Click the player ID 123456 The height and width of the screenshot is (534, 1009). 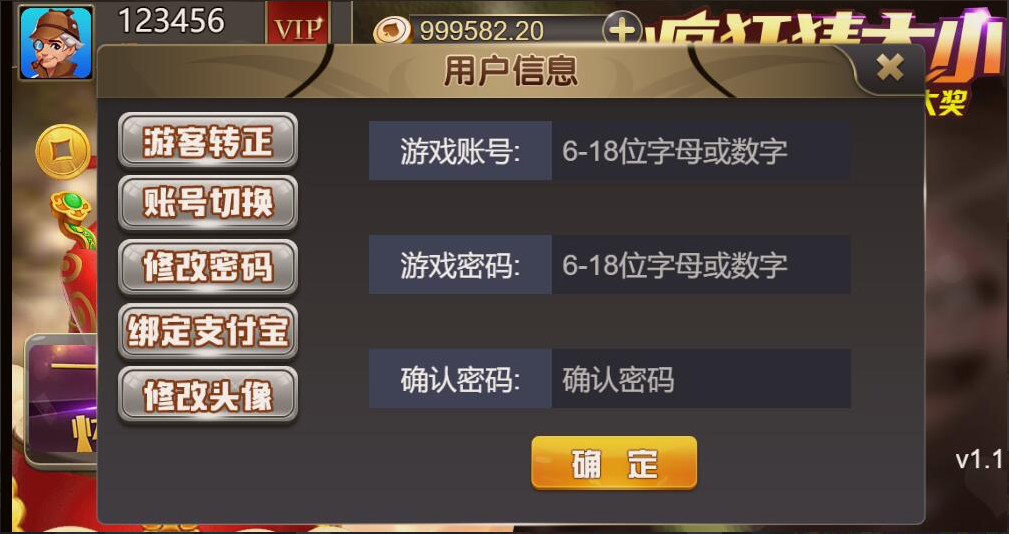(x=171, y=21)
